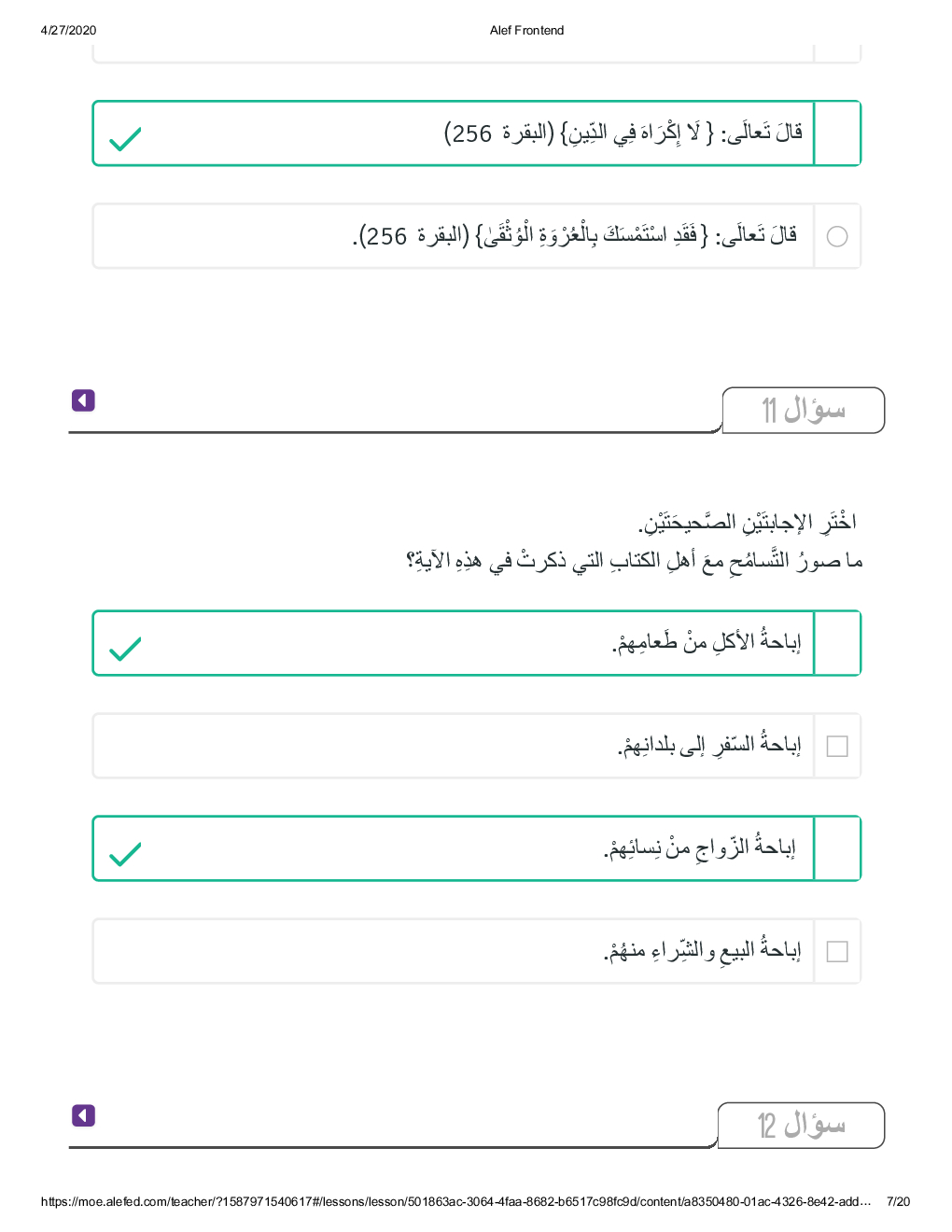This screenshot has width=952, height=1232.
Task: Open the سؤال 11 question tab
Action: click(x=803, y=411)
